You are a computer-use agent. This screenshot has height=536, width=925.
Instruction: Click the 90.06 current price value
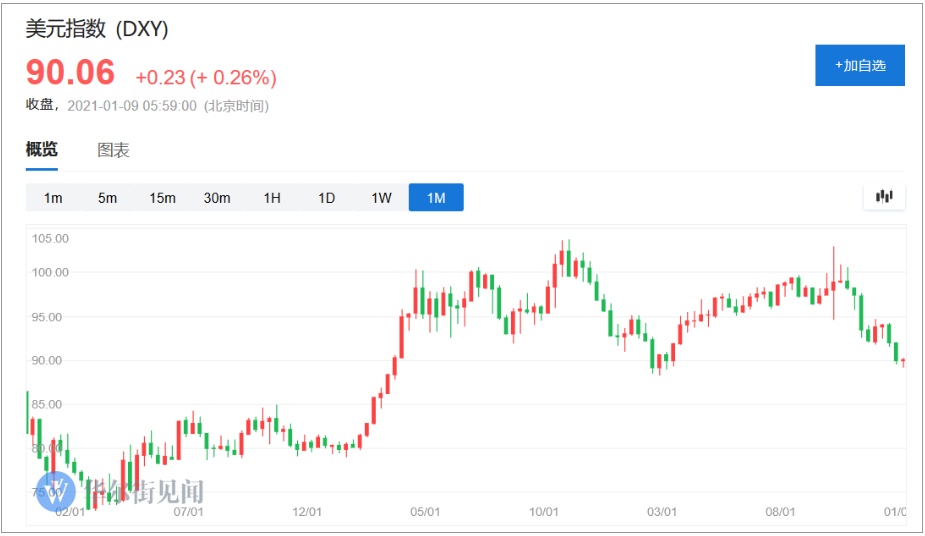click(70, 73)
